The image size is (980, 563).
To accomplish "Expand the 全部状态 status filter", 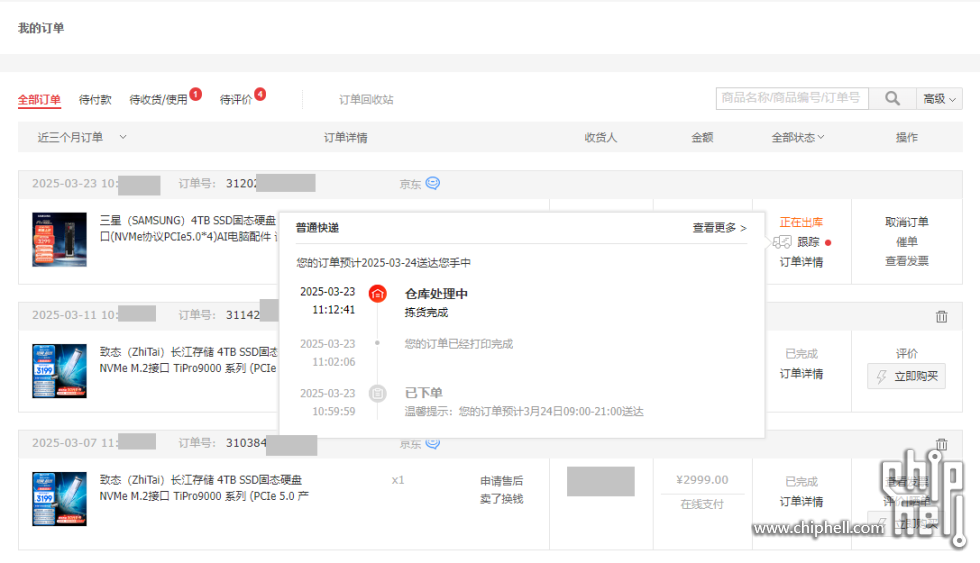I will pyautogui.click(x=798, y=137).
